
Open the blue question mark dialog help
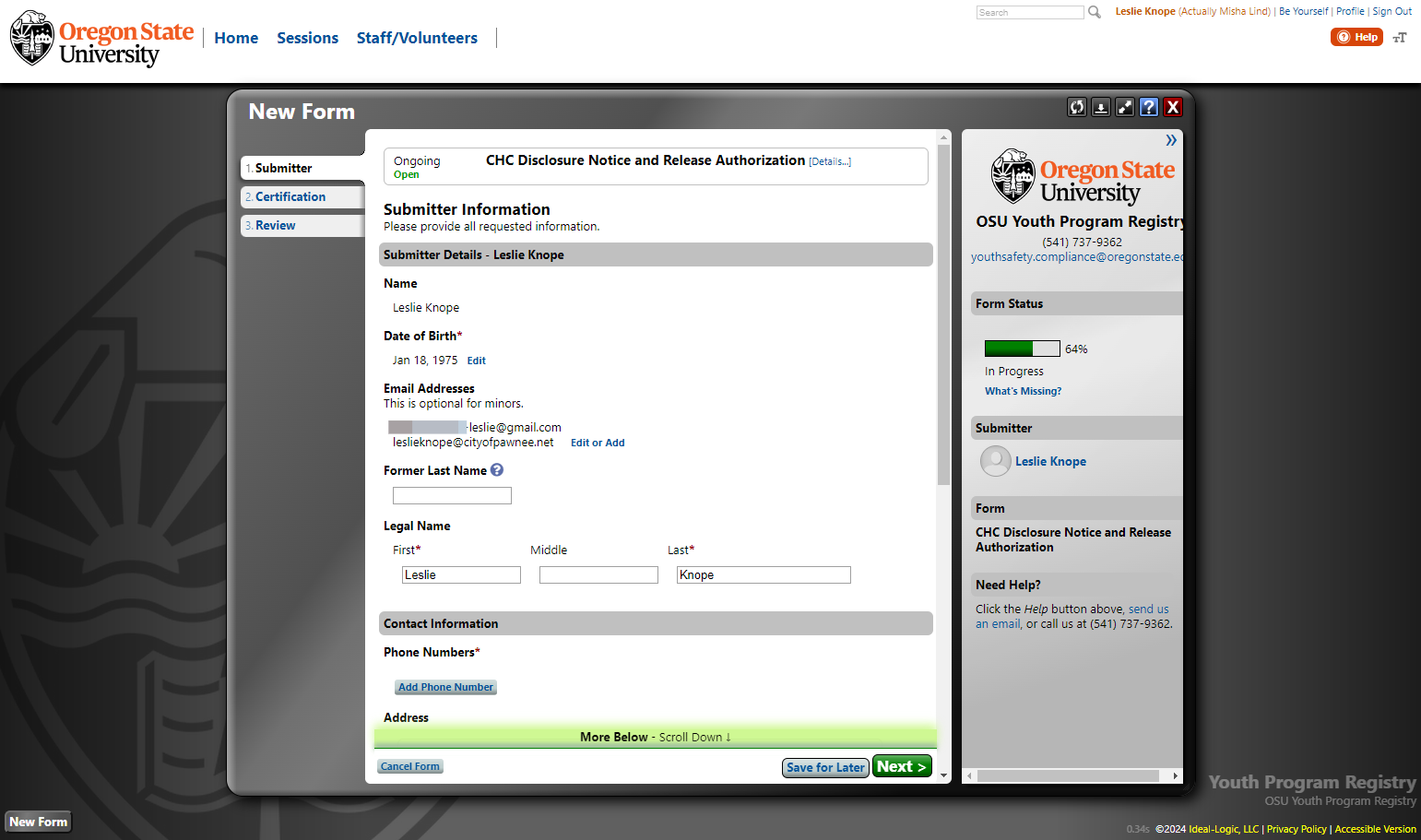[1149, 107]
